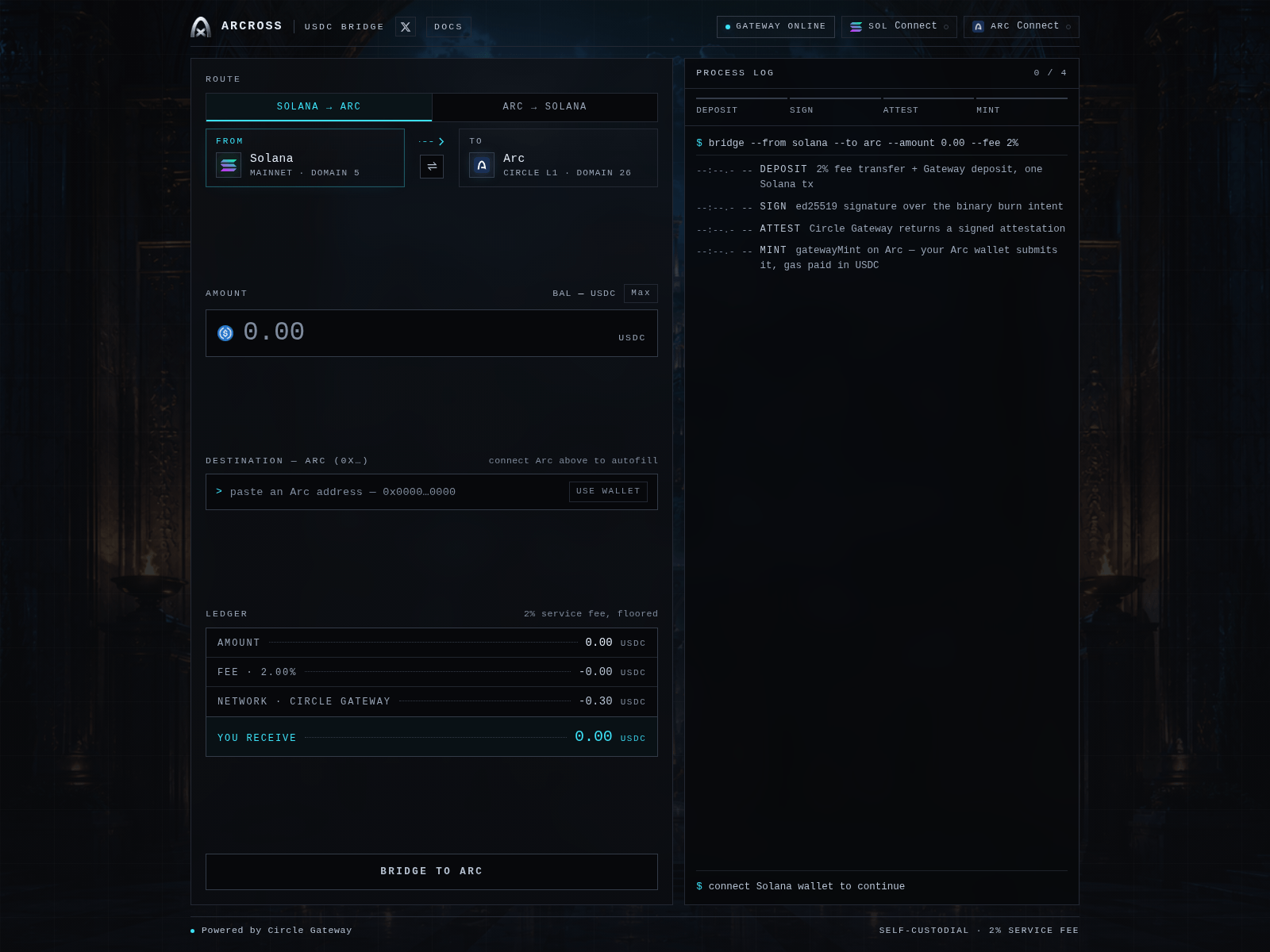Screen dimensions: 1270x952
Task: Click the Gateway Online status indicator
Action: point(775,27)
